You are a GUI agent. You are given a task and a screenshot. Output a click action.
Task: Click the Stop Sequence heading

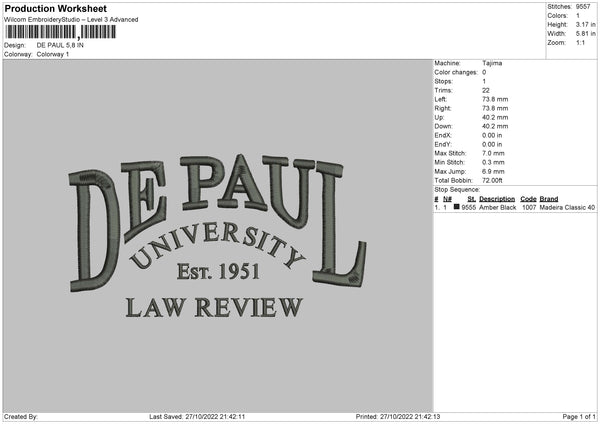tap(457, 190)
